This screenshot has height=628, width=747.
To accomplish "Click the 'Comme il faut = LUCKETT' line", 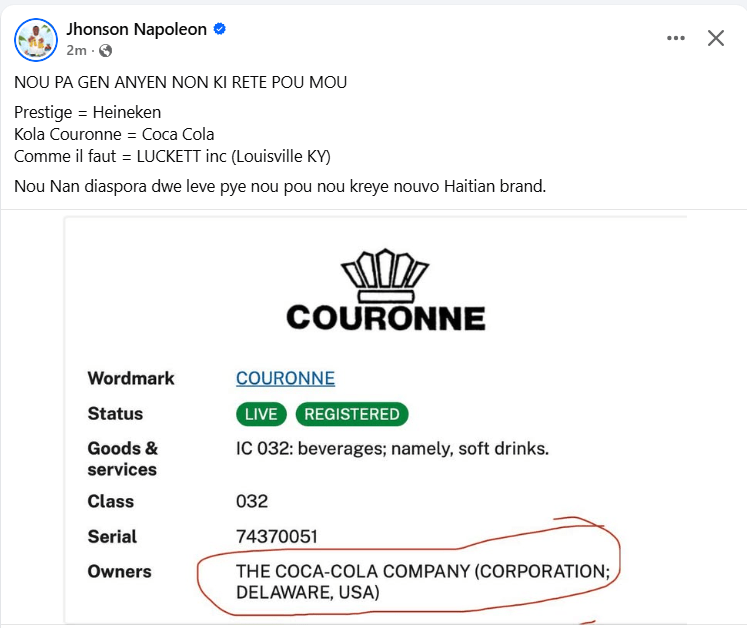I will 172,156.
